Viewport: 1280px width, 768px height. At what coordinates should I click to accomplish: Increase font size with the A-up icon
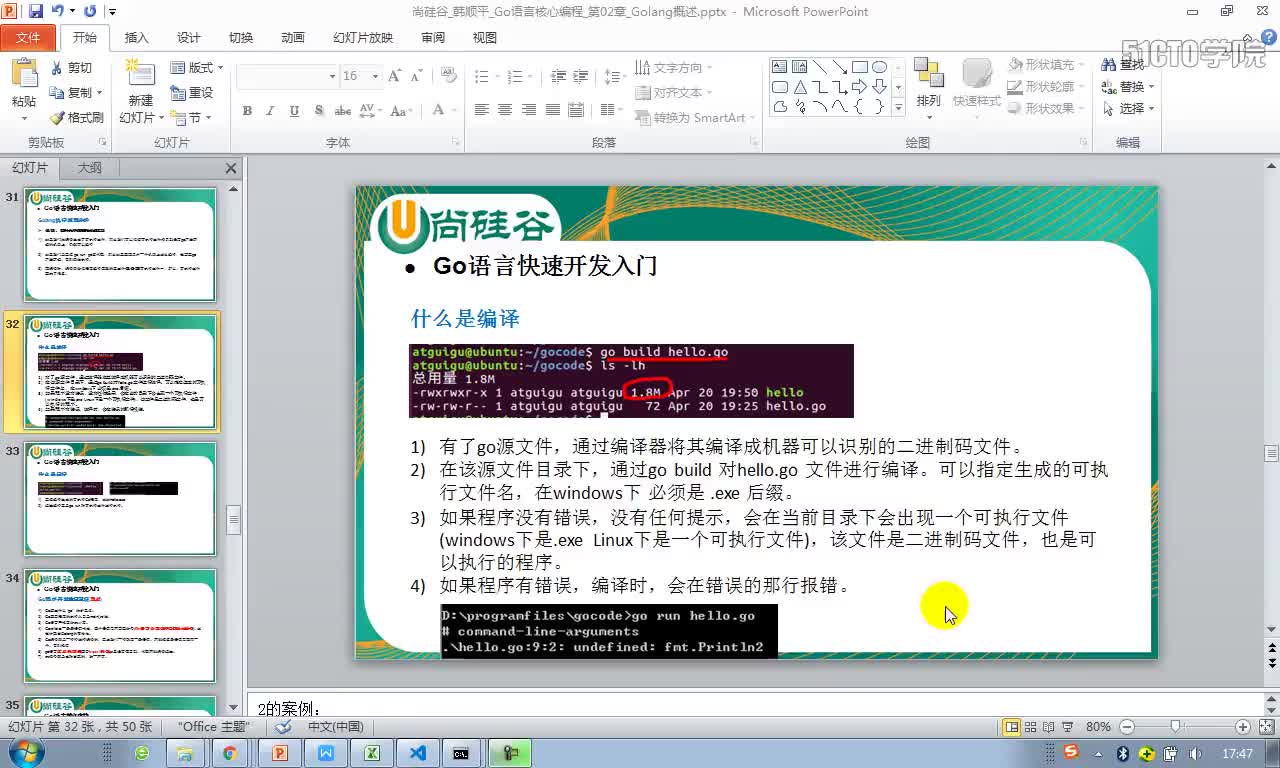(x=394, y=76)
